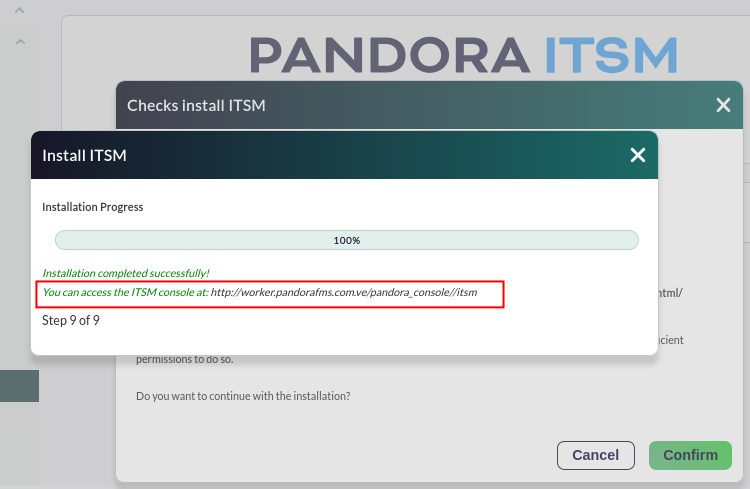Click the Installation completed successfully message
This screenshot has height=489, width=750.
[x=126, y=273]
